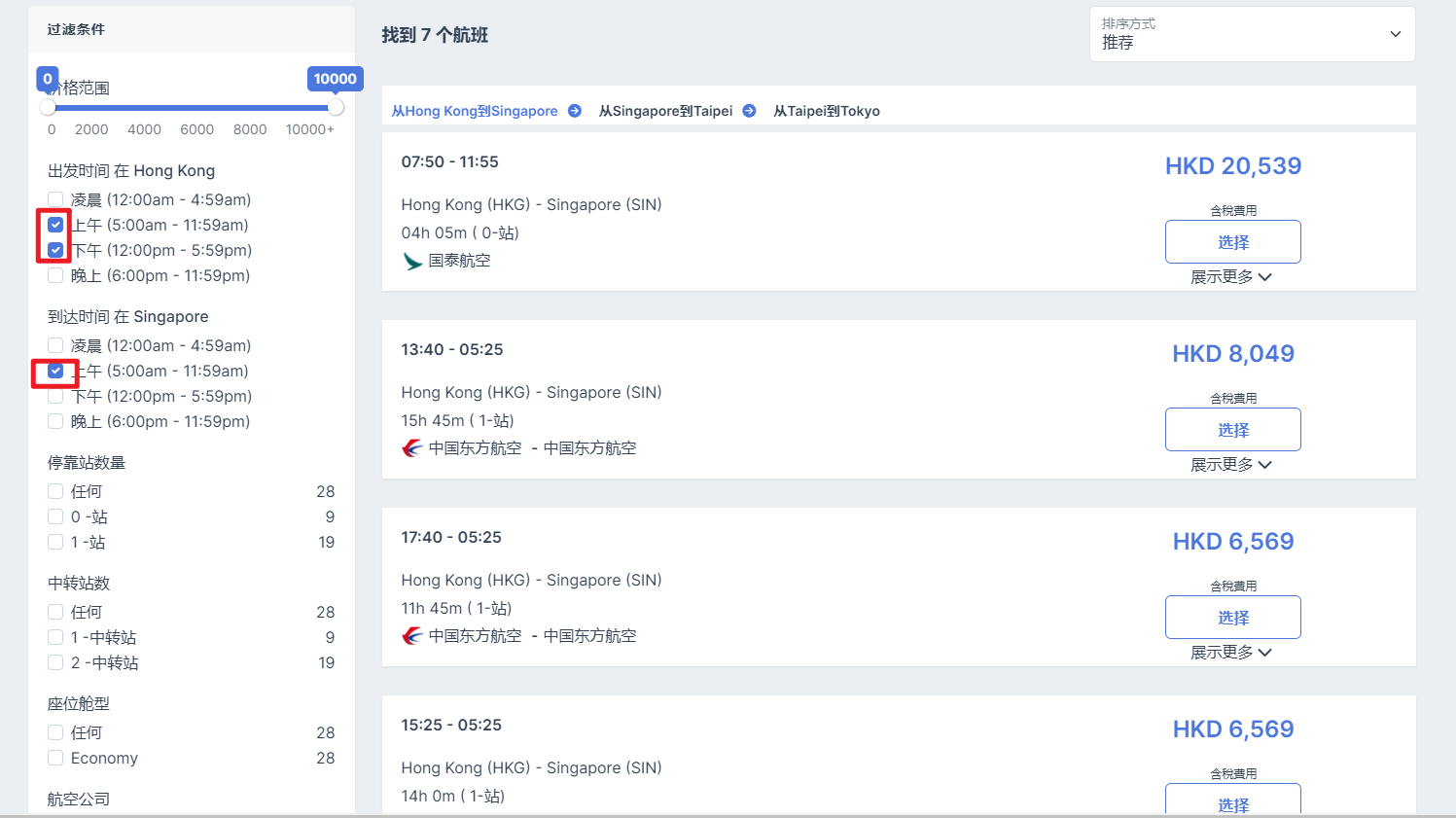Tick the 0-站 stops filter
Viewport: 1456px width, 818px height.
(x=55, y=516)
